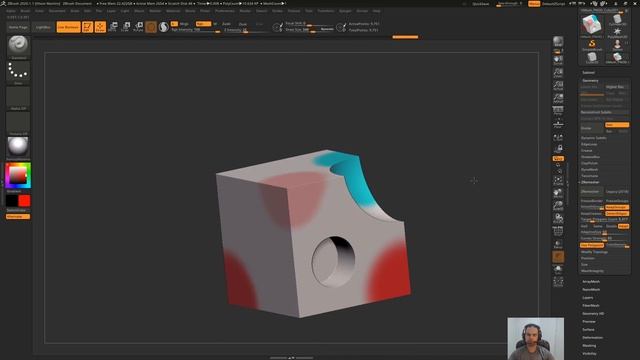Expand the Modify Topology section
The width and height of the screenshot is (640, 360).
(595, 252)
